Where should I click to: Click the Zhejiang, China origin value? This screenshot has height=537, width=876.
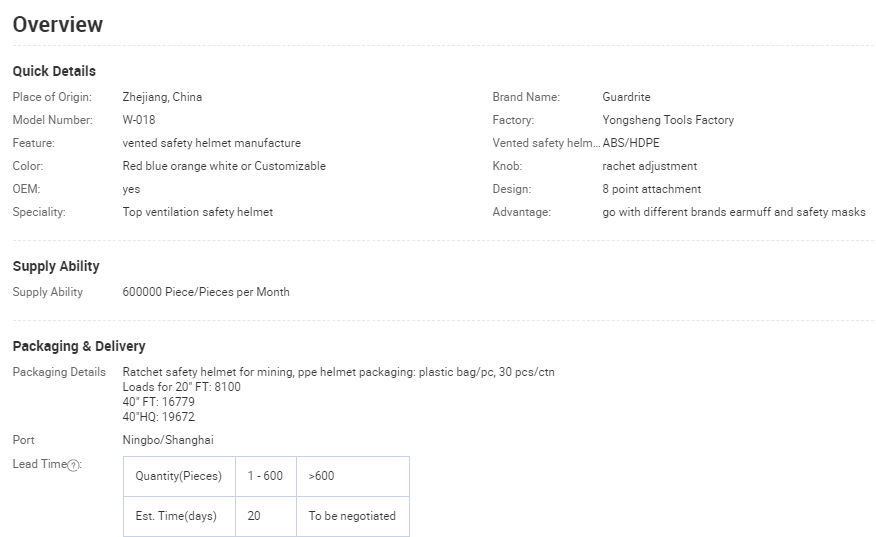[162, 97]
